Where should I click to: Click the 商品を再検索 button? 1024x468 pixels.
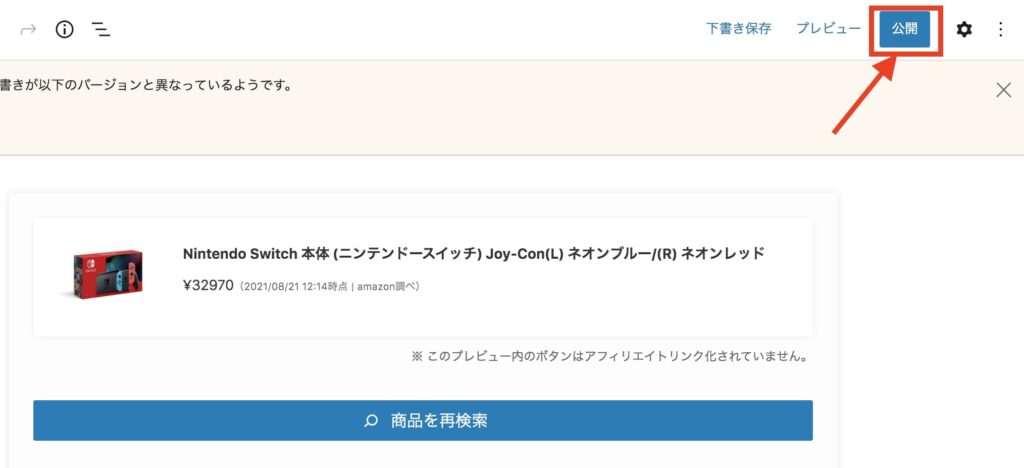(423, 420)
